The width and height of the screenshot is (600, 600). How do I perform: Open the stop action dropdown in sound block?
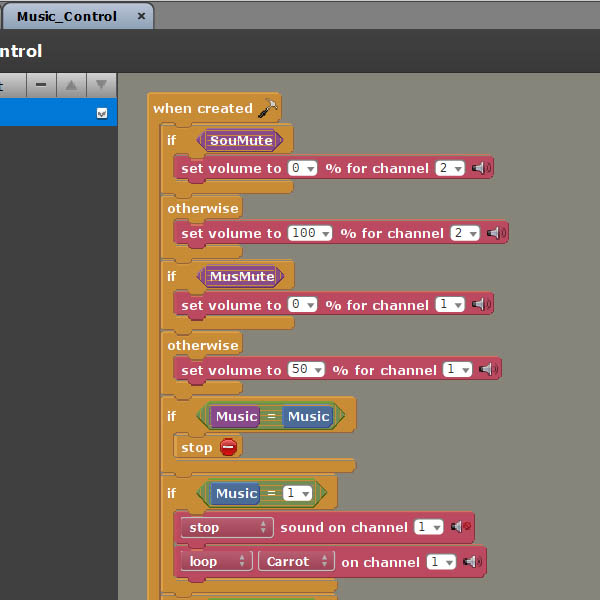pyautogui.click(x=227, y=527)
